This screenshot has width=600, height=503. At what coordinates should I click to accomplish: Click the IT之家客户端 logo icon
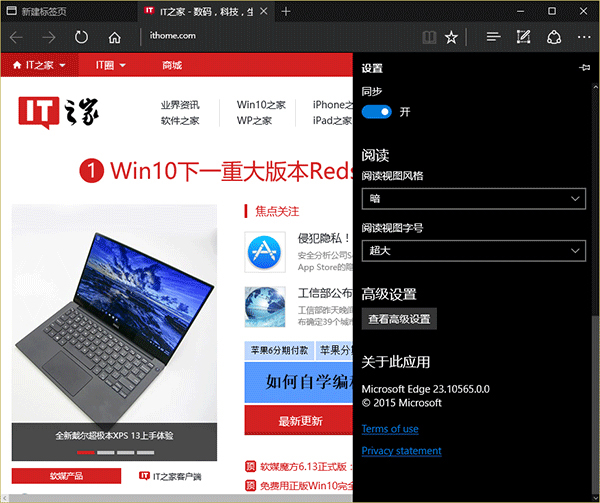[x=144, y=476]
